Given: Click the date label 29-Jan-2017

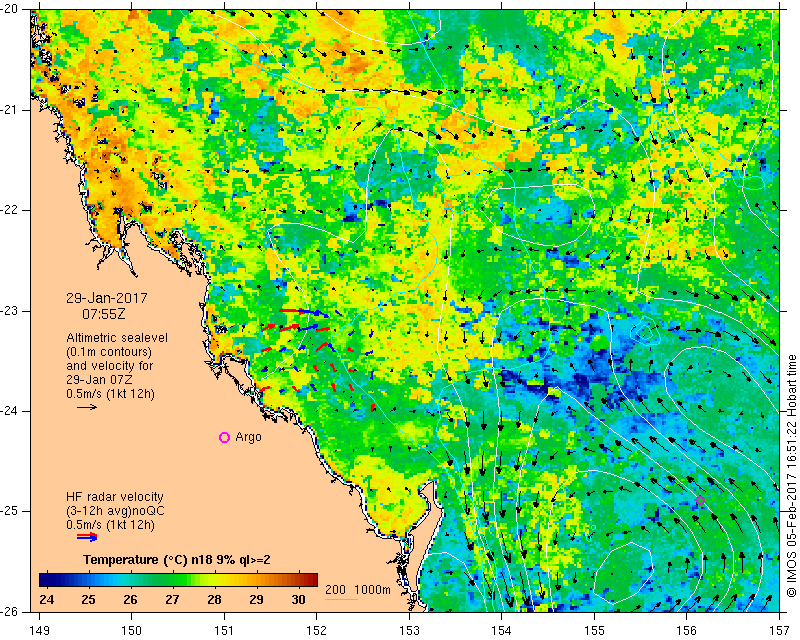Looking at the screenshot, I should pyautogui.click(x=107, y=298).
